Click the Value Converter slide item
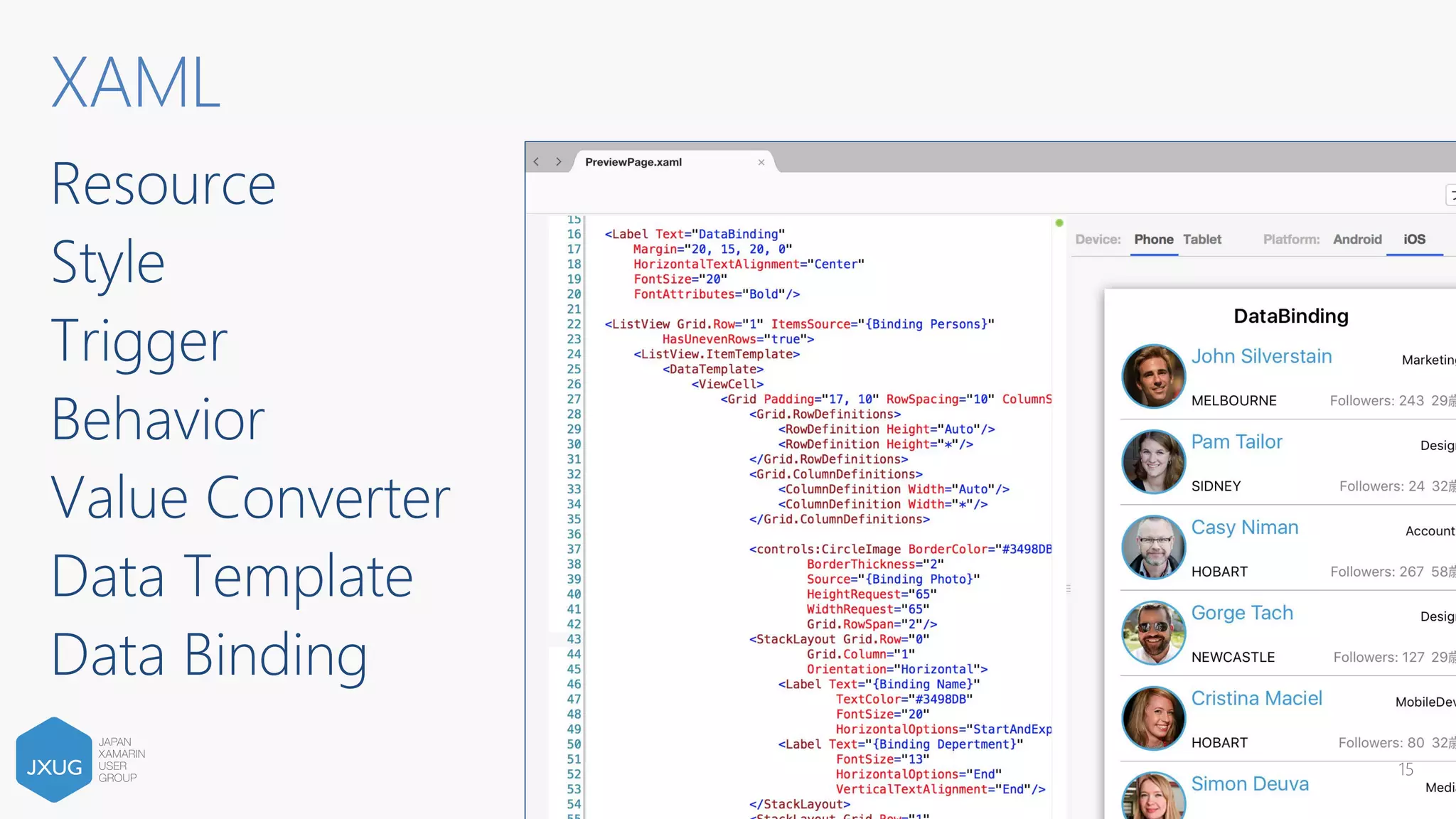 [251, 498]
